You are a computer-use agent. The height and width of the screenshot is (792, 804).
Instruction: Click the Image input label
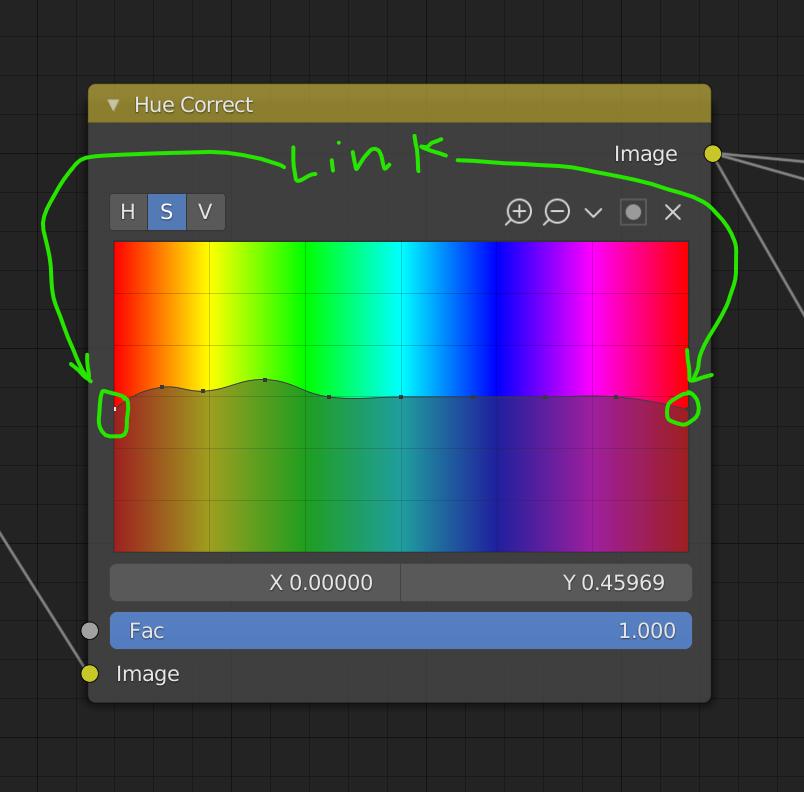pos(148,674)
